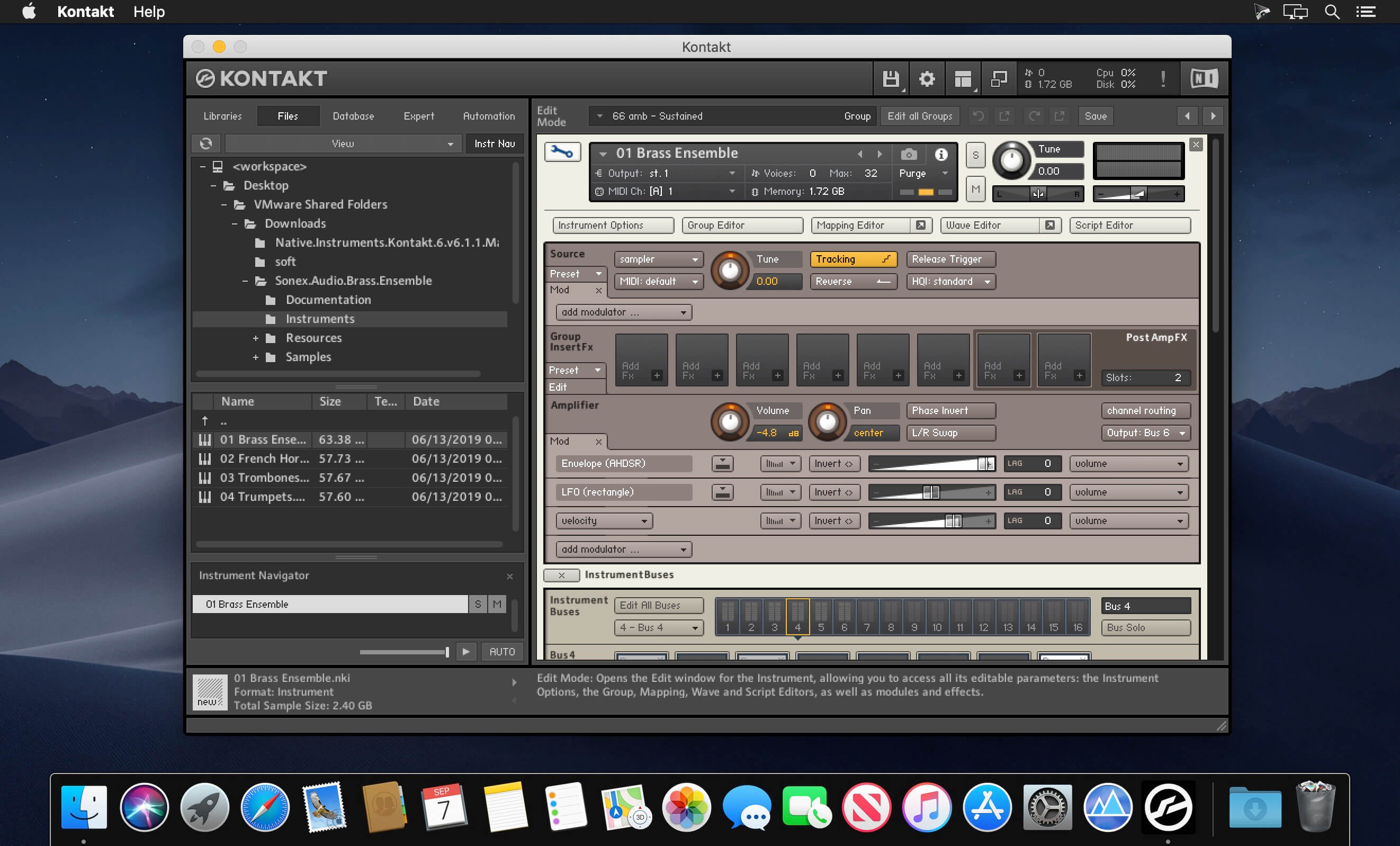Open Finder from the Dock
This screenshot has height=846, width=1400.
(84, 807)
